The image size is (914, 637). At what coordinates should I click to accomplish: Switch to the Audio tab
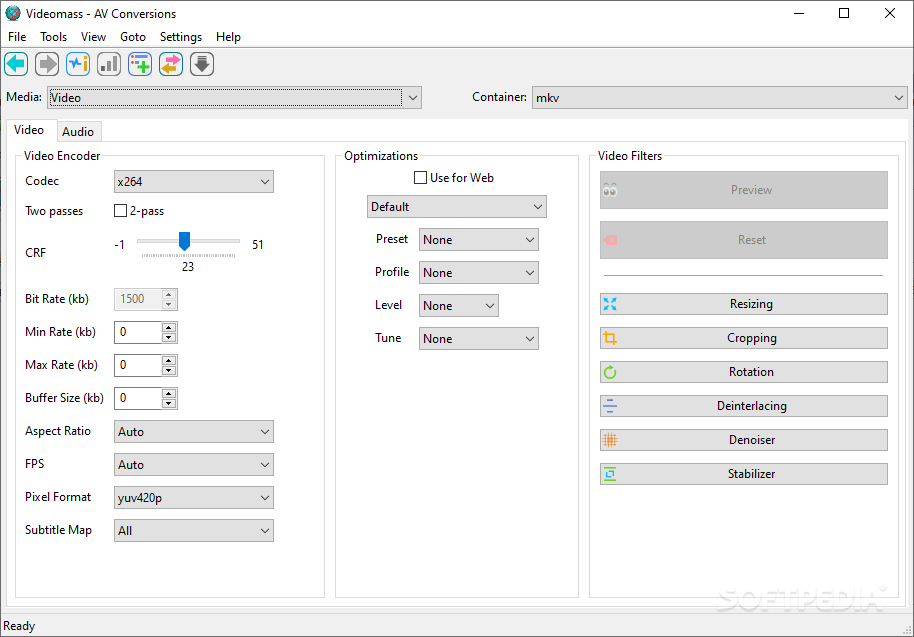[78, 132]
